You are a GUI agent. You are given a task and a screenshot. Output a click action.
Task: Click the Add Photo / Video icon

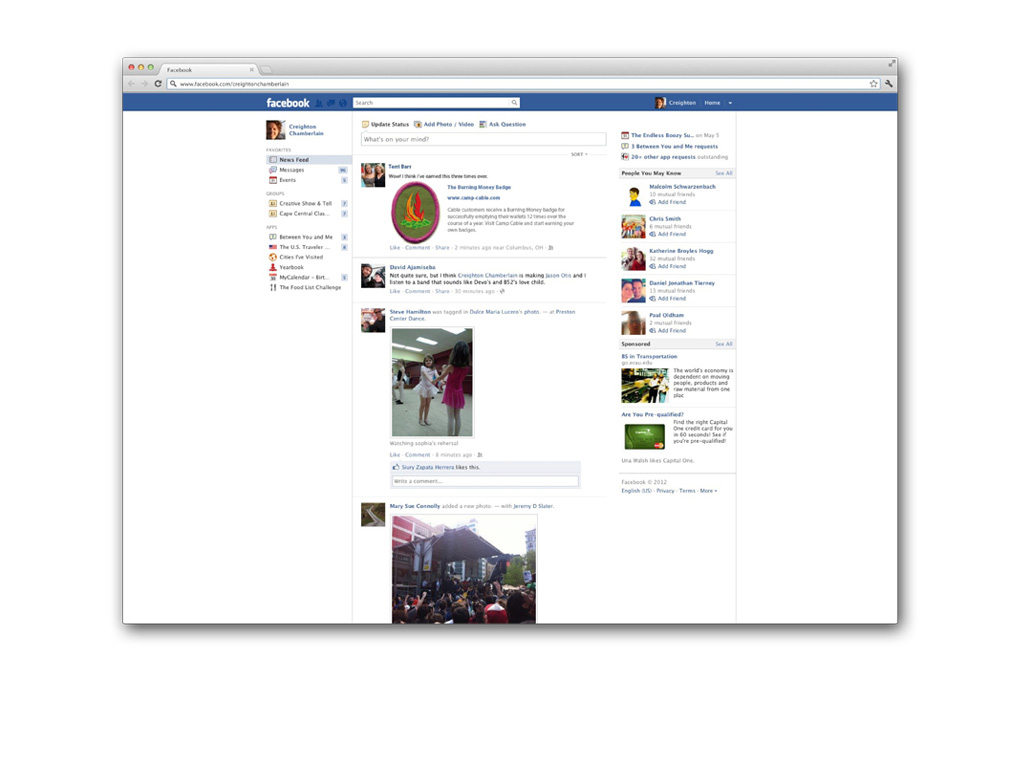tap(418, 124)
